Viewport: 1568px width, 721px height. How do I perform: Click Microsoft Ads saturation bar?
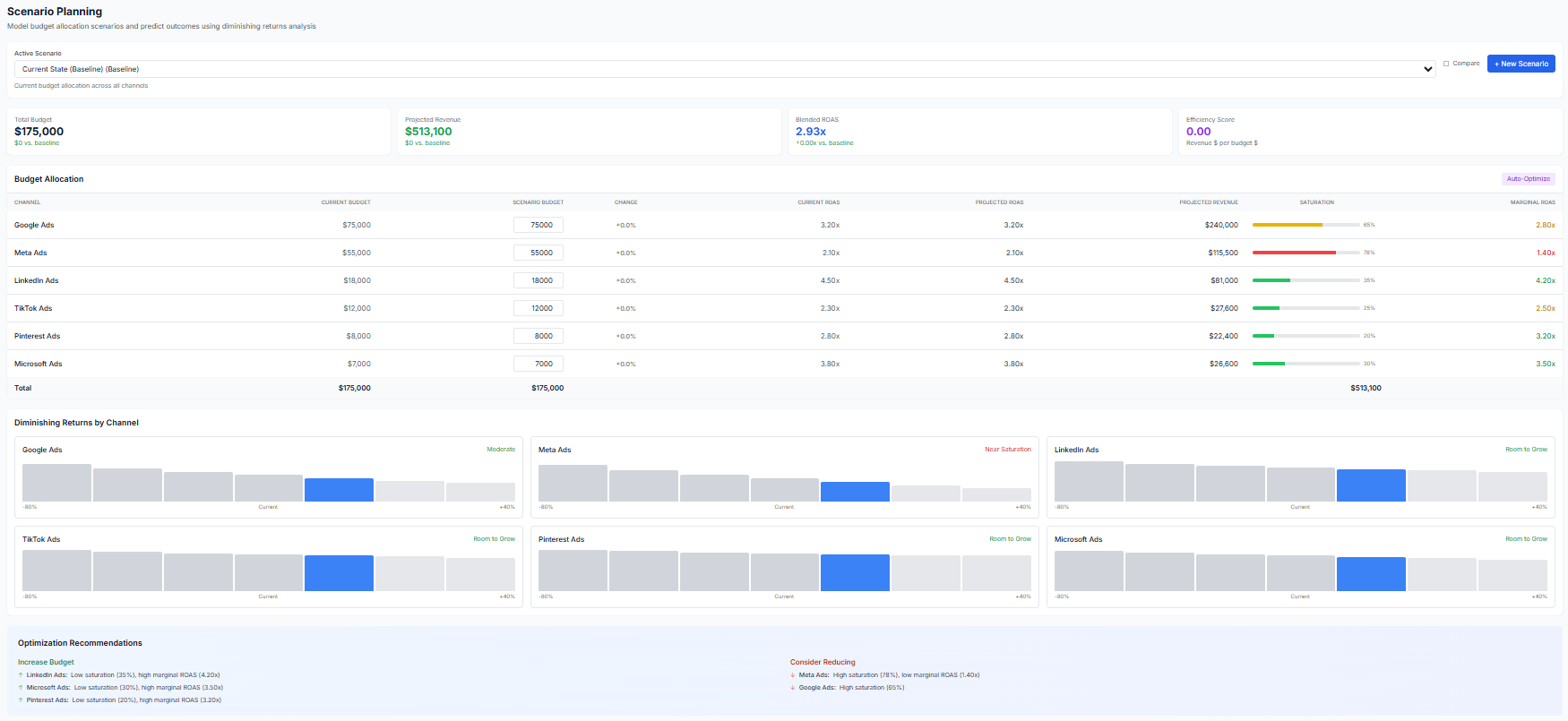pos(1306,364)
